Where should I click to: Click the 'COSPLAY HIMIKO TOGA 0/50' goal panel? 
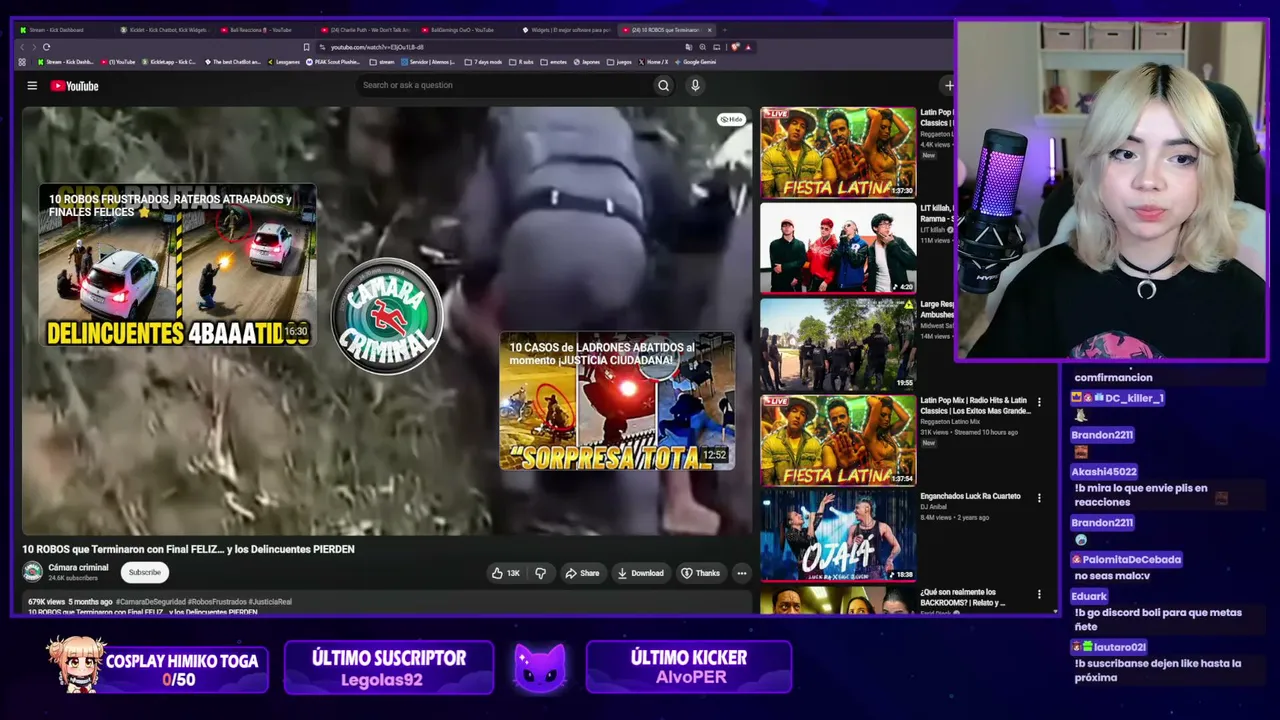pos(157,666)
